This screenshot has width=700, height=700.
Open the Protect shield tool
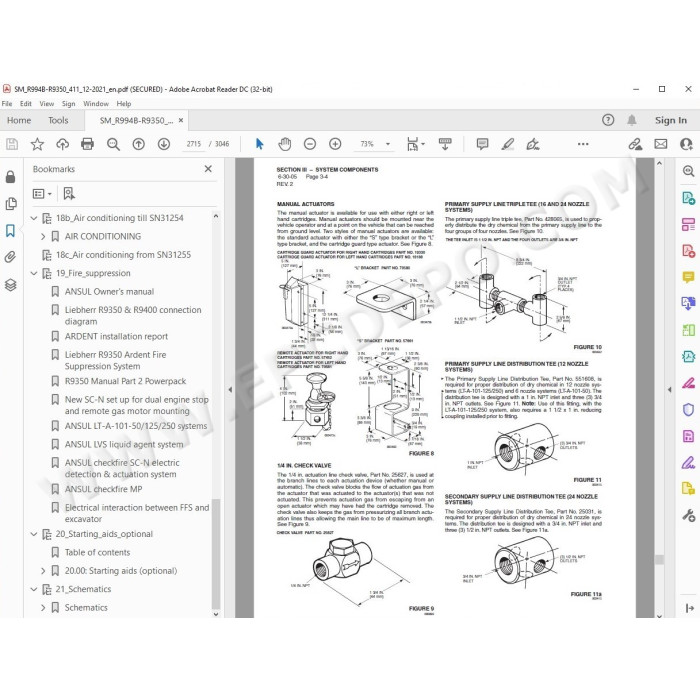tap(688, 409)
